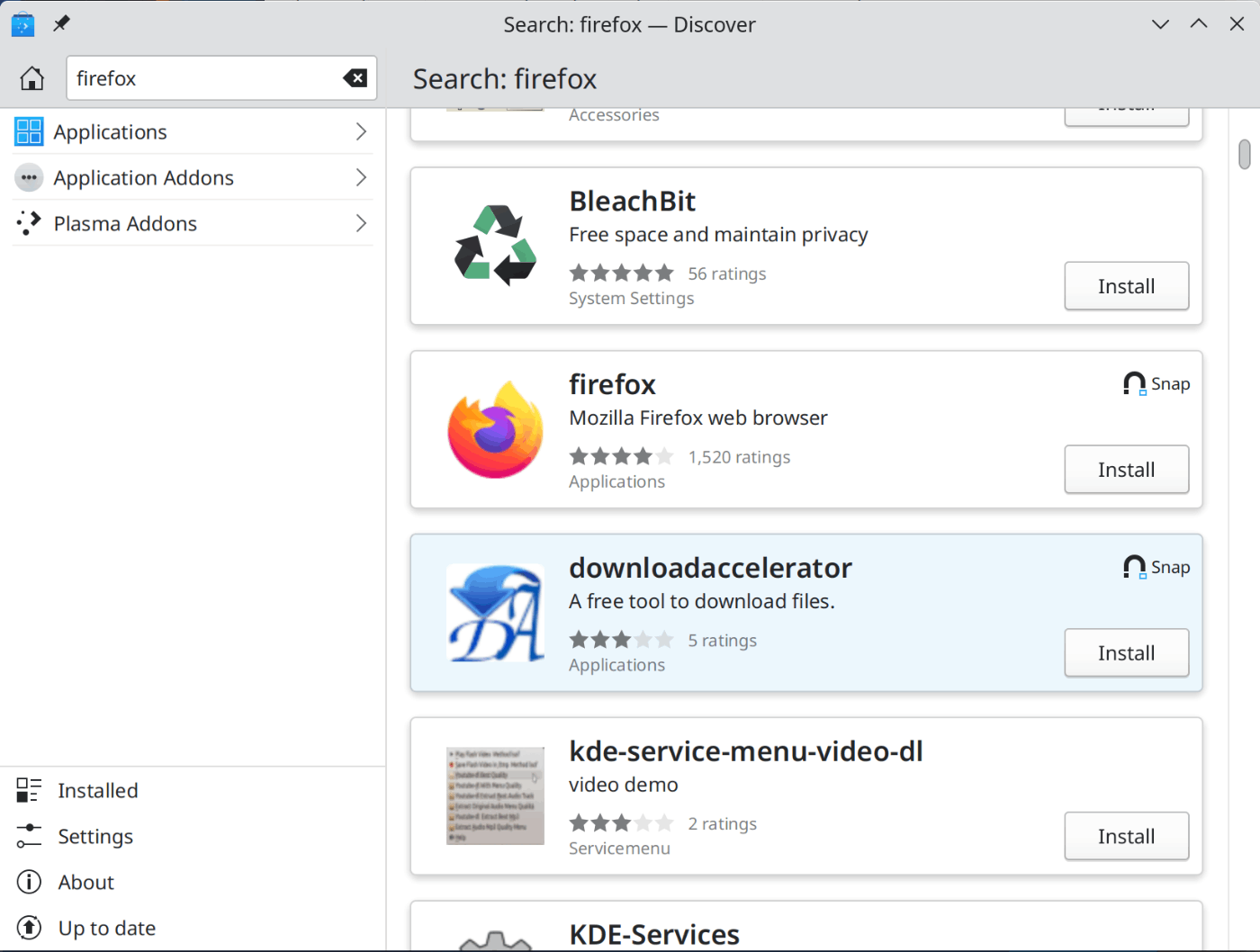Expand the Application Addons chevron

(x=361, y=177)
